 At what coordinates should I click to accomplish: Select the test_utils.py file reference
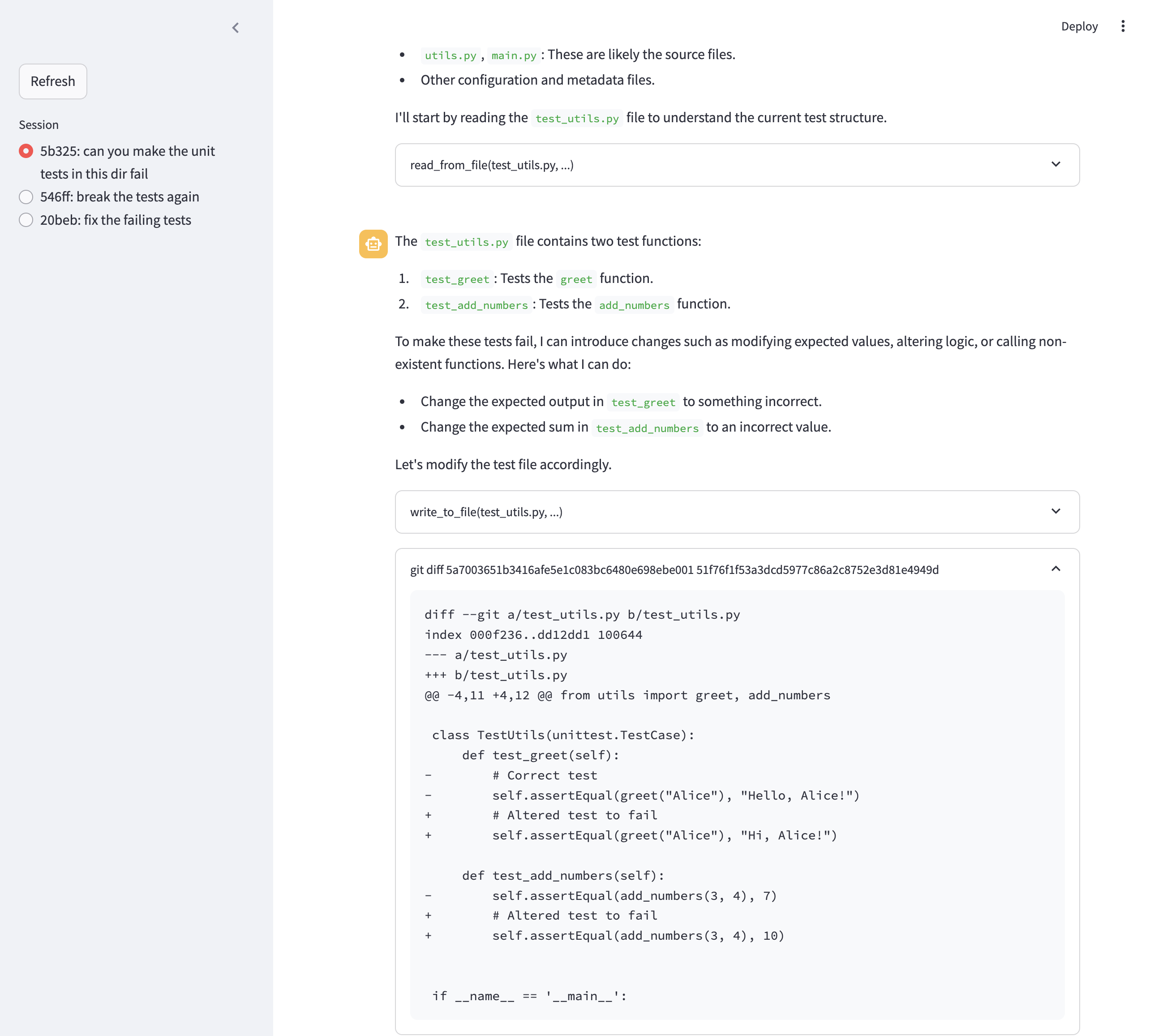tap(576, 118)
